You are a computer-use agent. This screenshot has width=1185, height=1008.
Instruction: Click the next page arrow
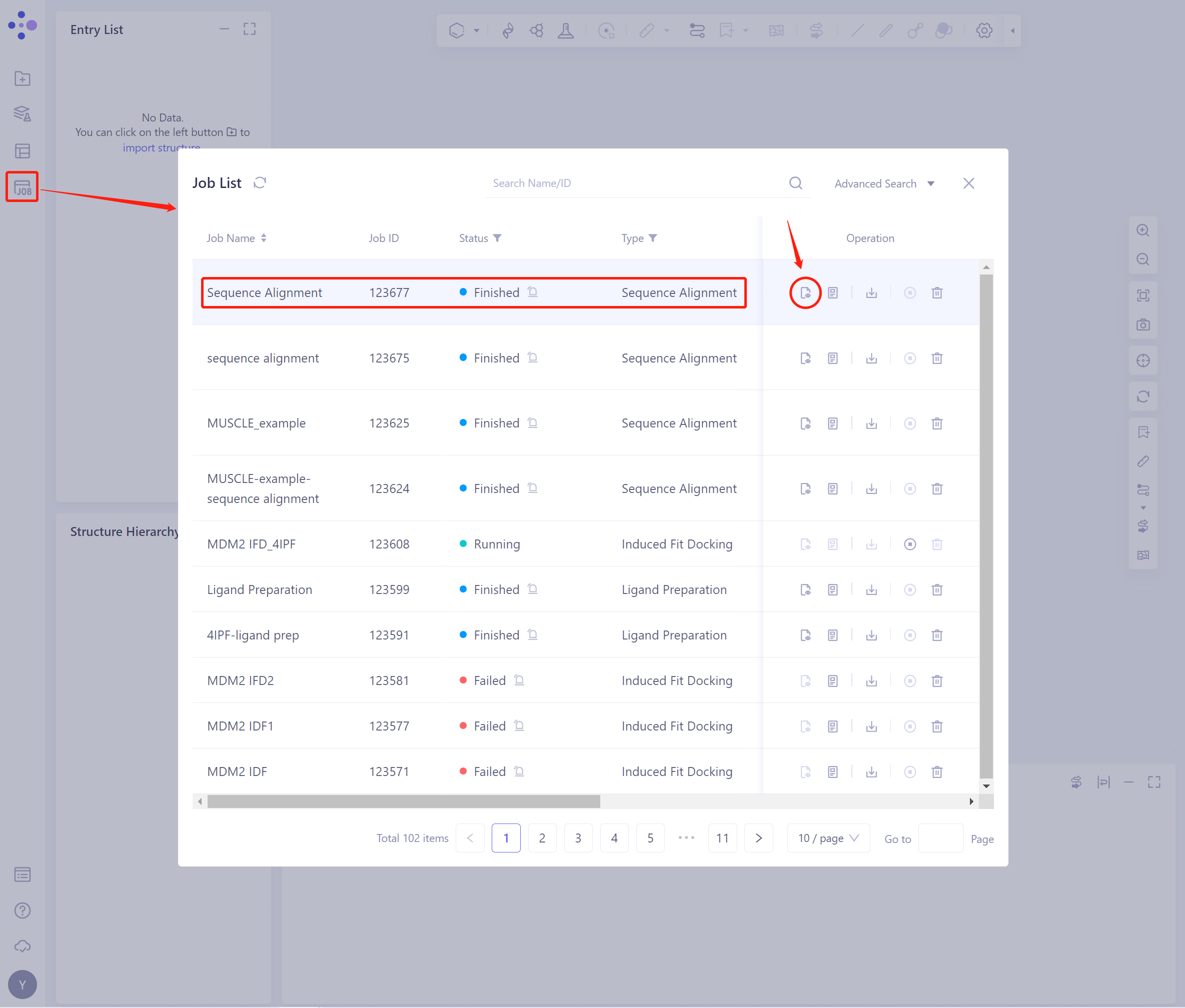(x=758, y=837)
